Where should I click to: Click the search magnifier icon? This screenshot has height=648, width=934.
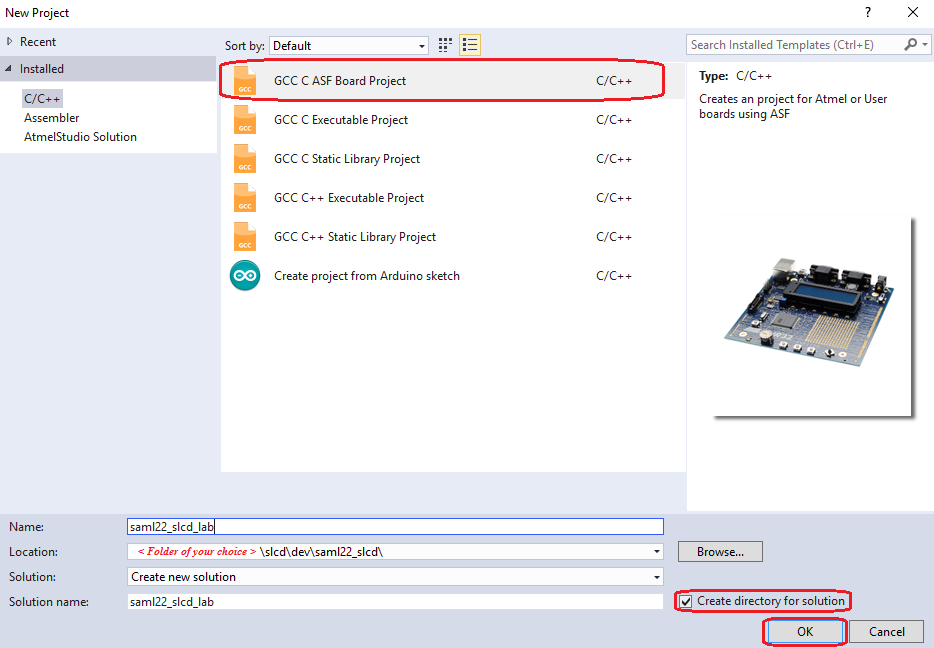click(x=910, y=45)
